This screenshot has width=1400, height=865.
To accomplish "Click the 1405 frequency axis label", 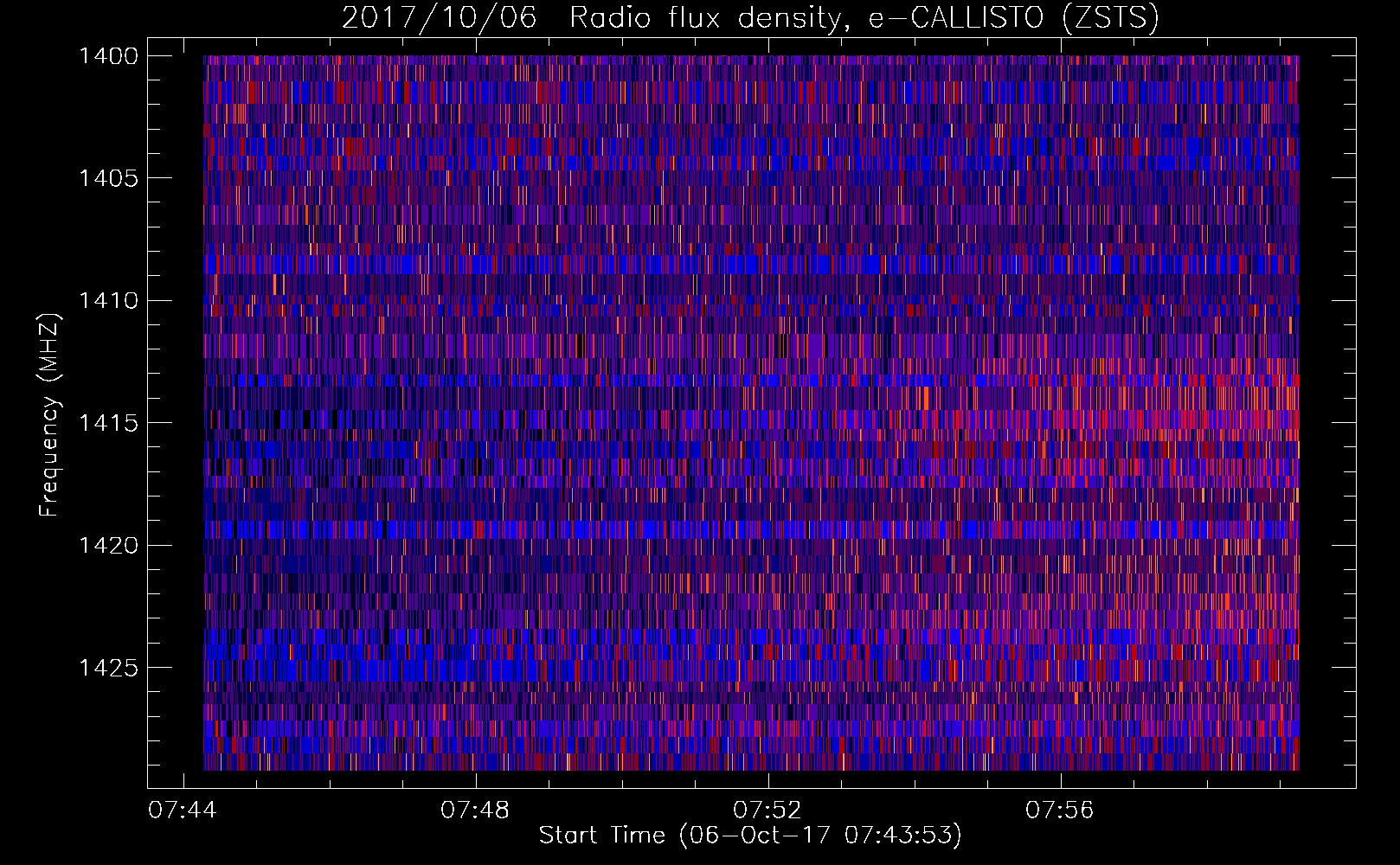I will click(108, 178).
